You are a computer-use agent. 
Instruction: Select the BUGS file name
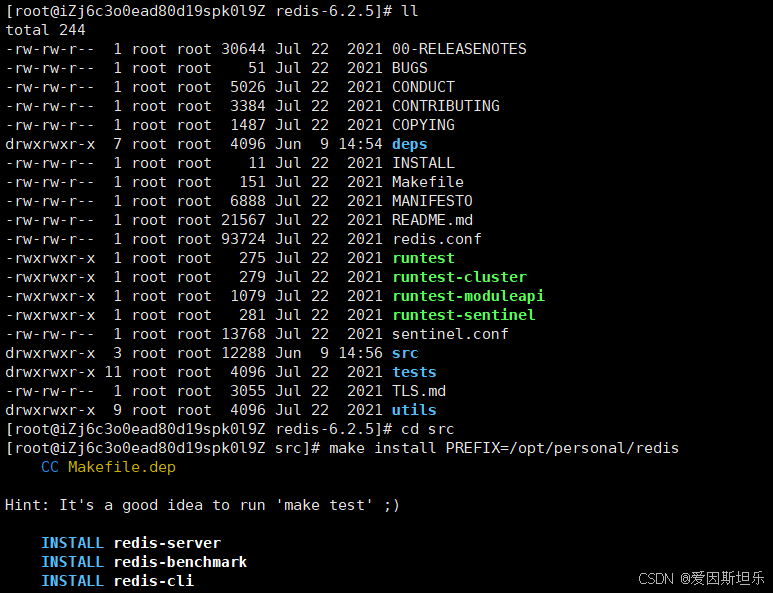coord(410,68)
